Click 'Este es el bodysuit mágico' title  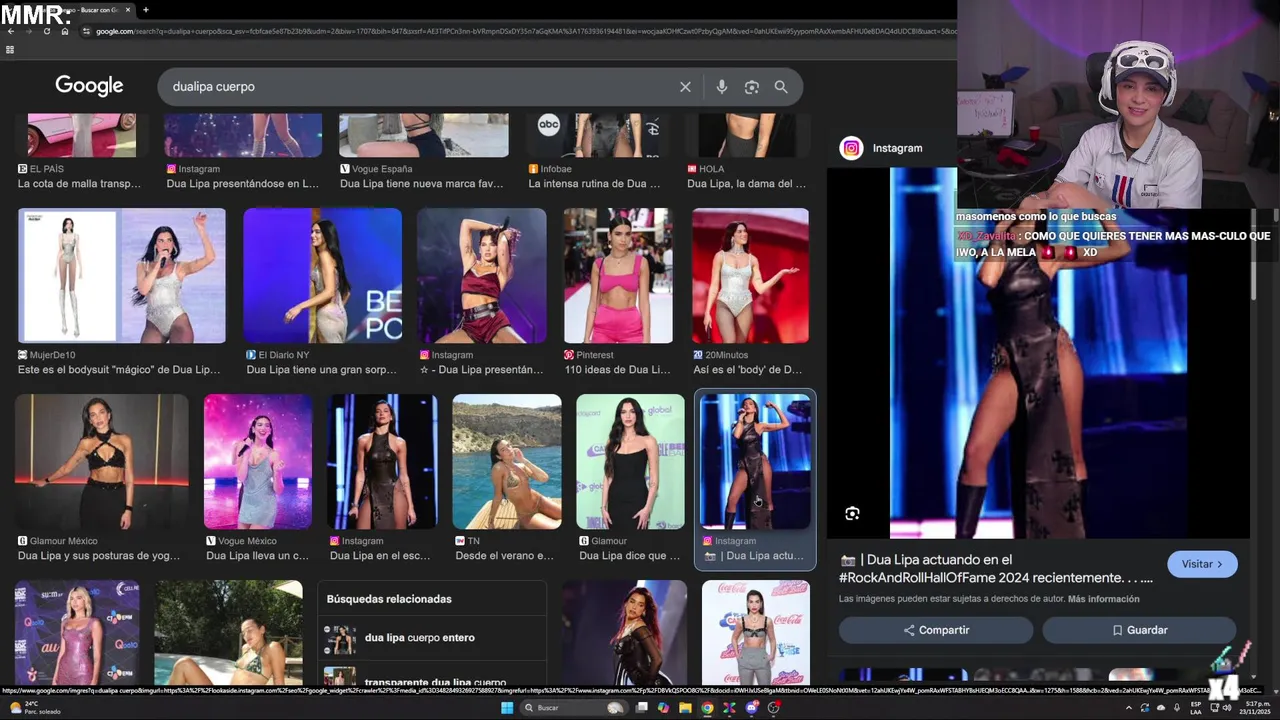coord(119,370)
